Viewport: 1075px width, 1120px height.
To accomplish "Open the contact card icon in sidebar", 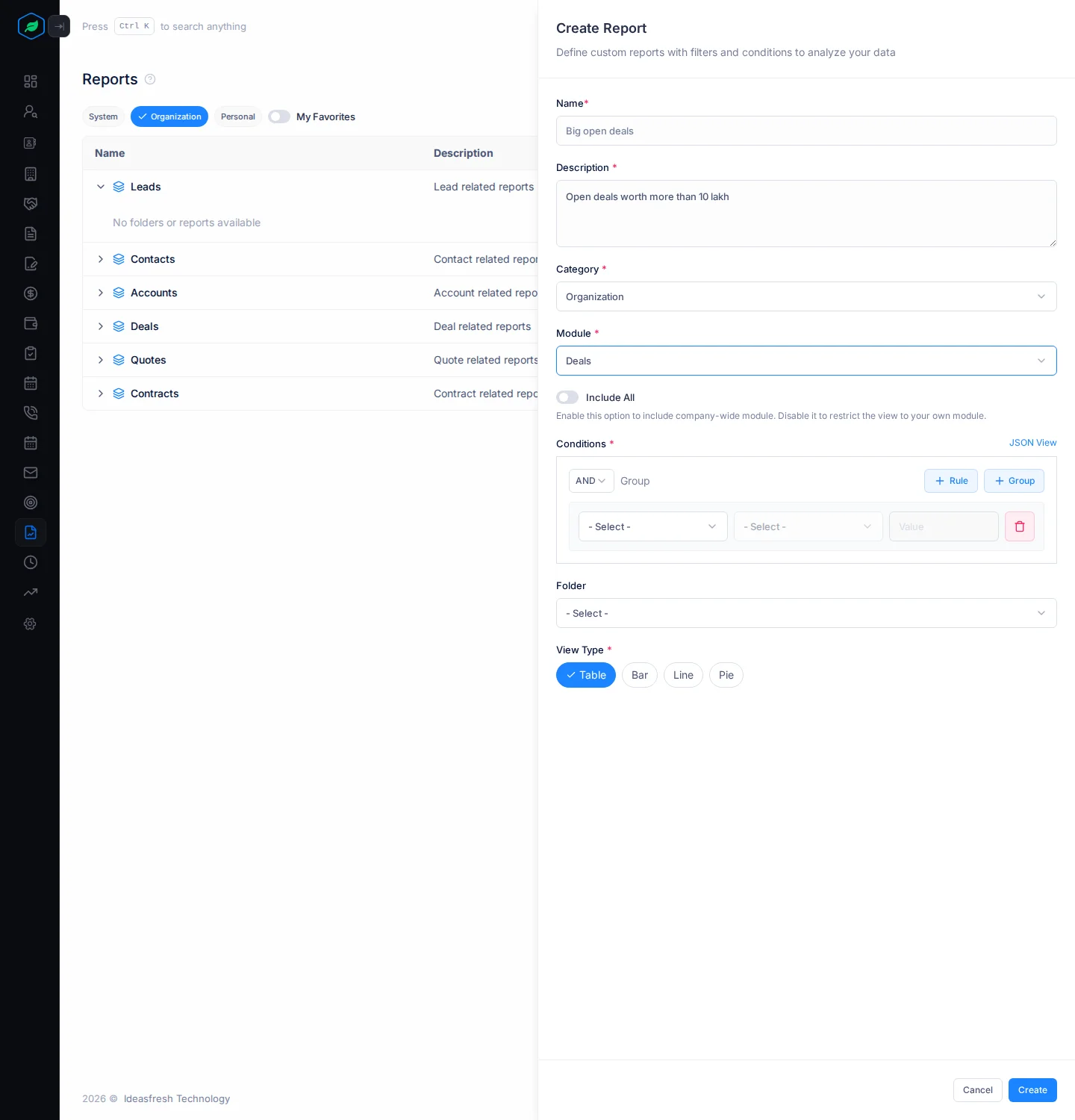I will coord(31,143).
